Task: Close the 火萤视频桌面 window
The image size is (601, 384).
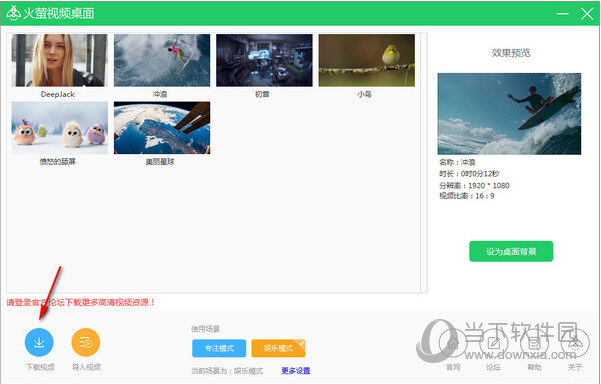Action: click(x=587, y=14)
